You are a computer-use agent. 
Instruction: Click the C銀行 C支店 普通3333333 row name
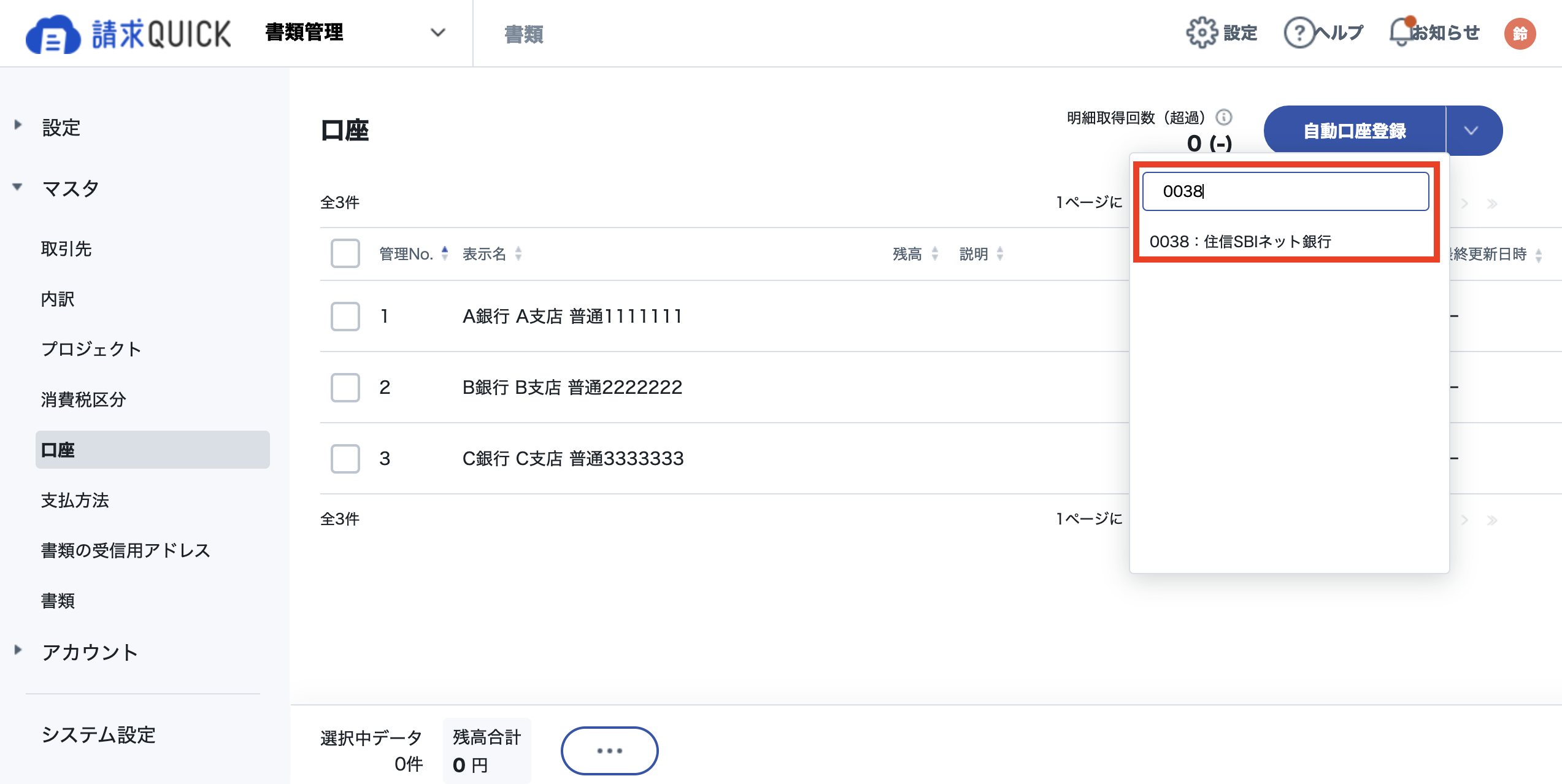coord(572,458)
